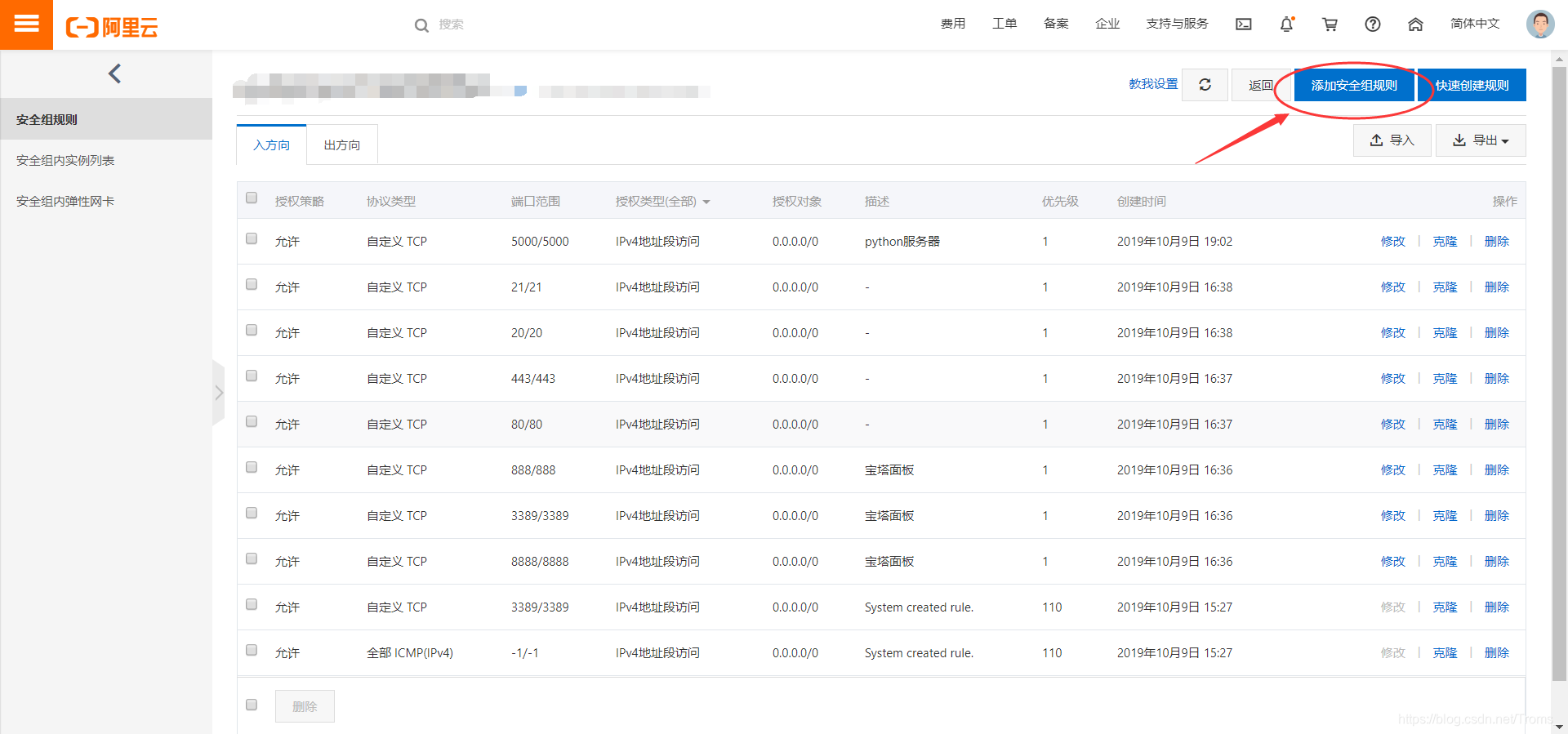Click the search magnifier icon
The width and height of the screenshot is (1568, 734).
pos(421,25)
